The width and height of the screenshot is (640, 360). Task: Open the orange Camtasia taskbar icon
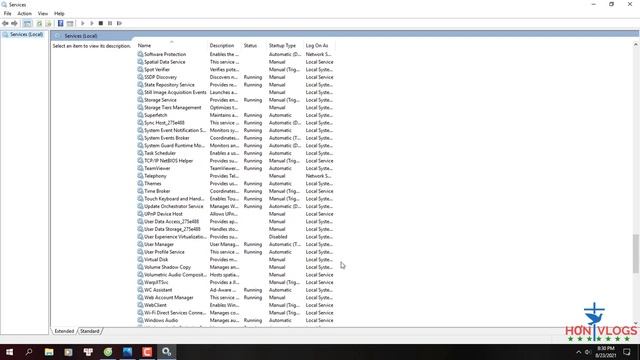(147, 352)
